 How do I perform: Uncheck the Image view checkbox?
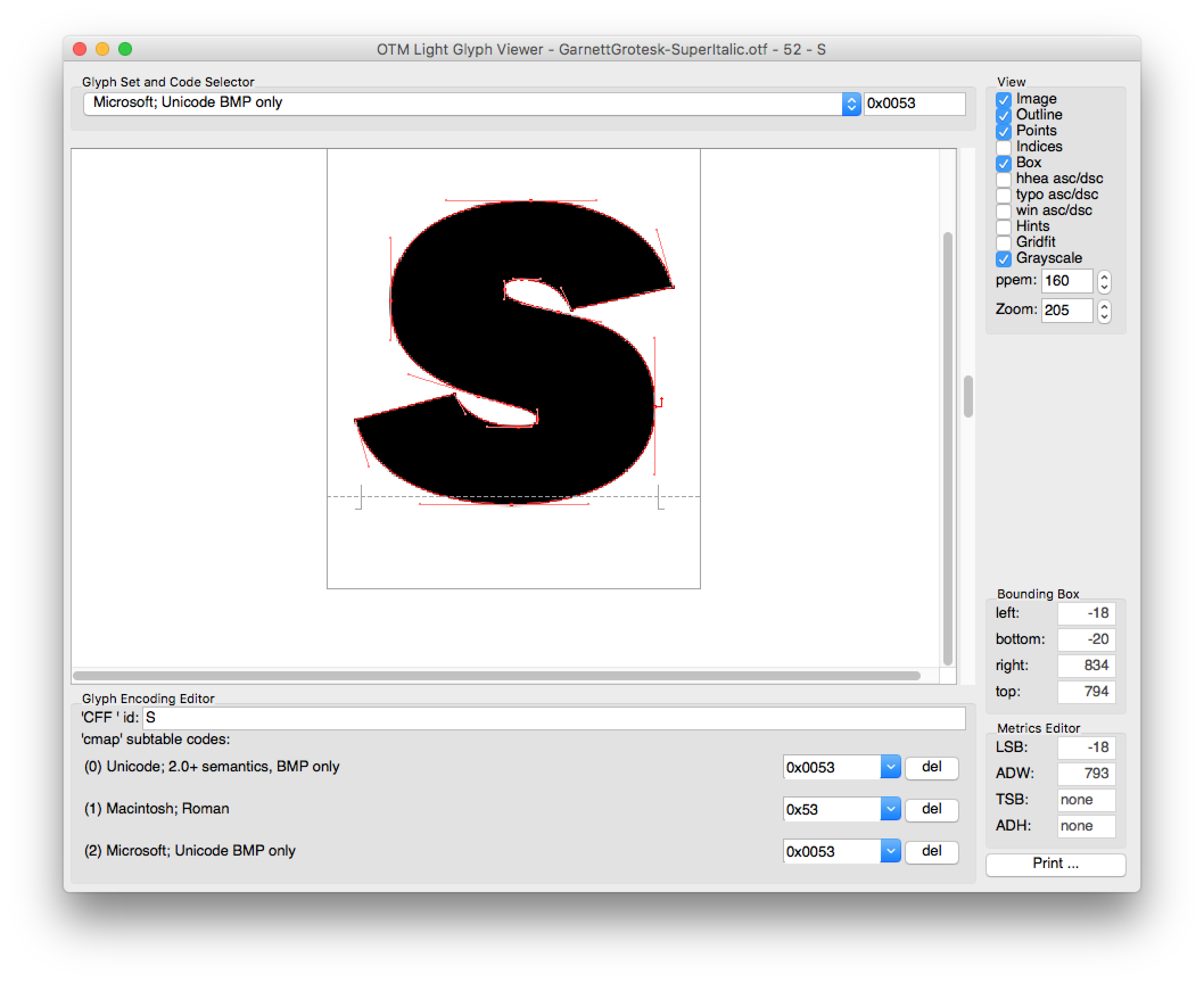(1003, 100)
